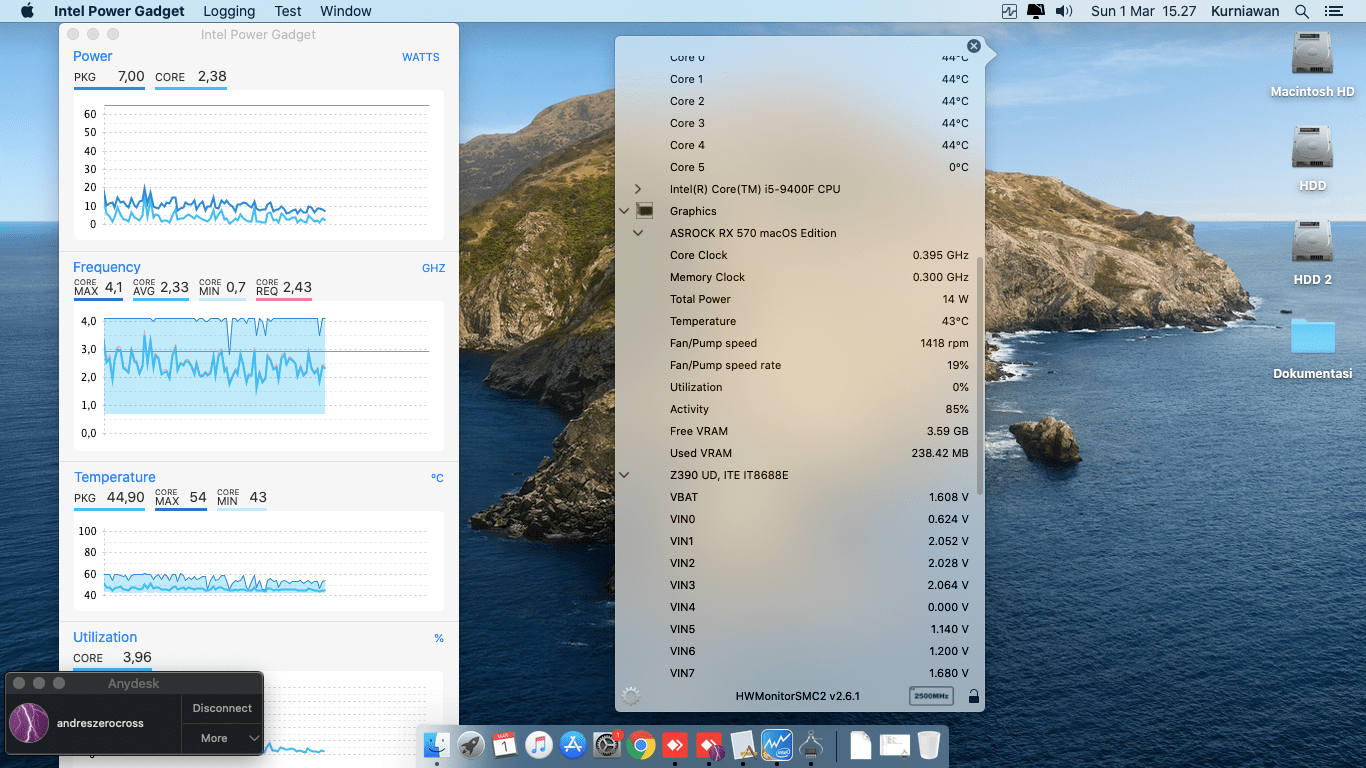Open the App Store from the Dock

573,745
